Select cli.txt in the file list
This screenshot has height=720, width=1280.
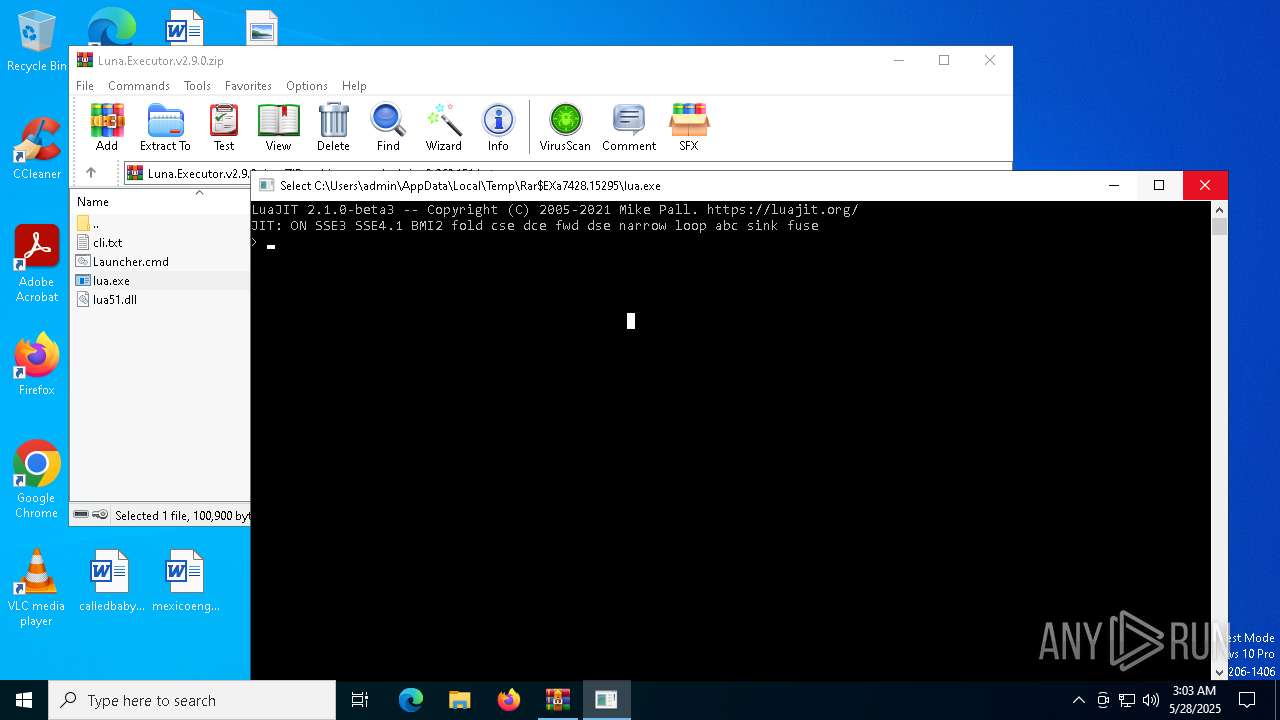[x=100, y=243]
